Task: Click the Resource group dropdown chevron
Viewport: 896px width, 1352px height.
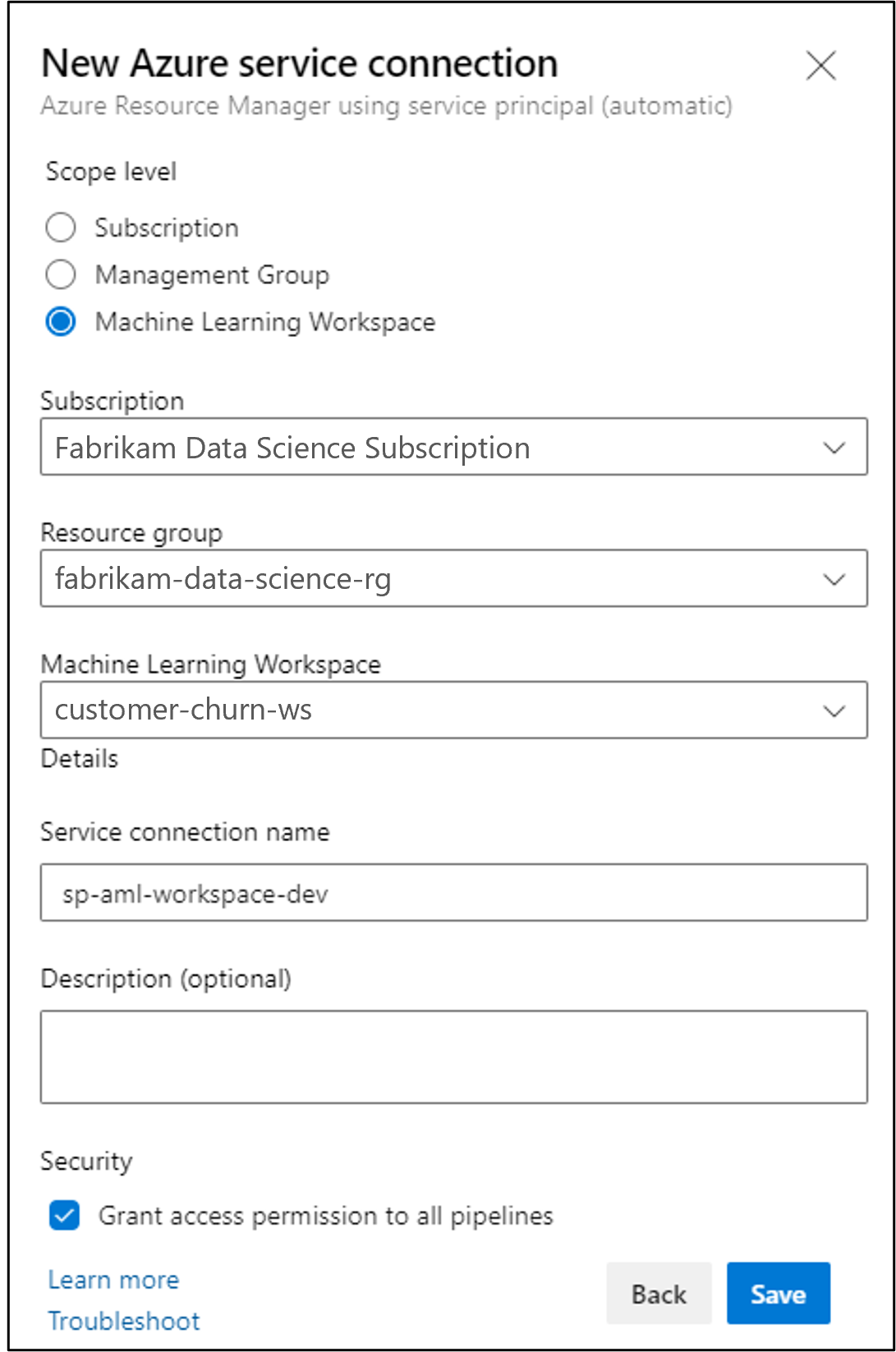Action: (834, 578)
